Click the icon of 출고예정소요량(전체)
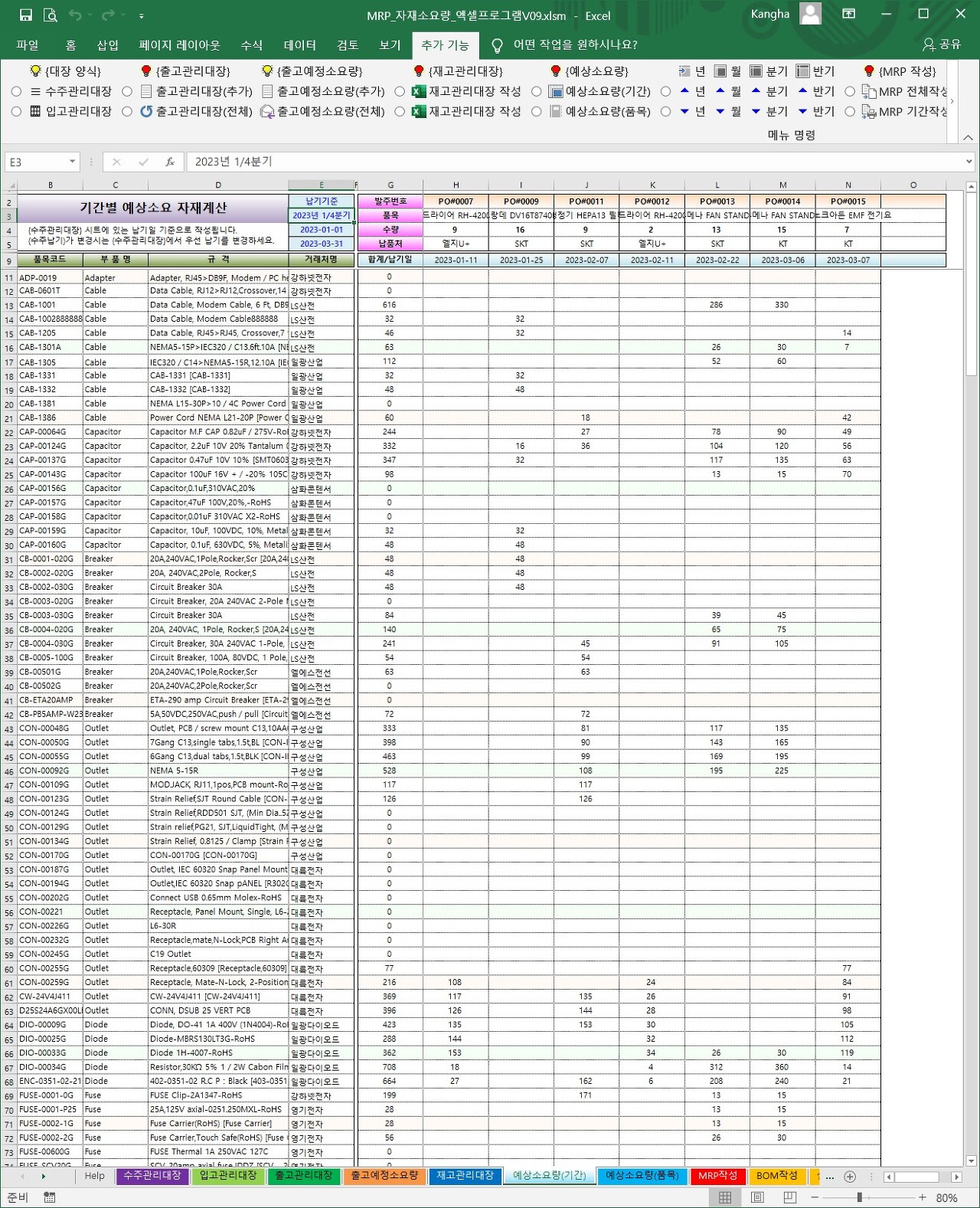 267,112
